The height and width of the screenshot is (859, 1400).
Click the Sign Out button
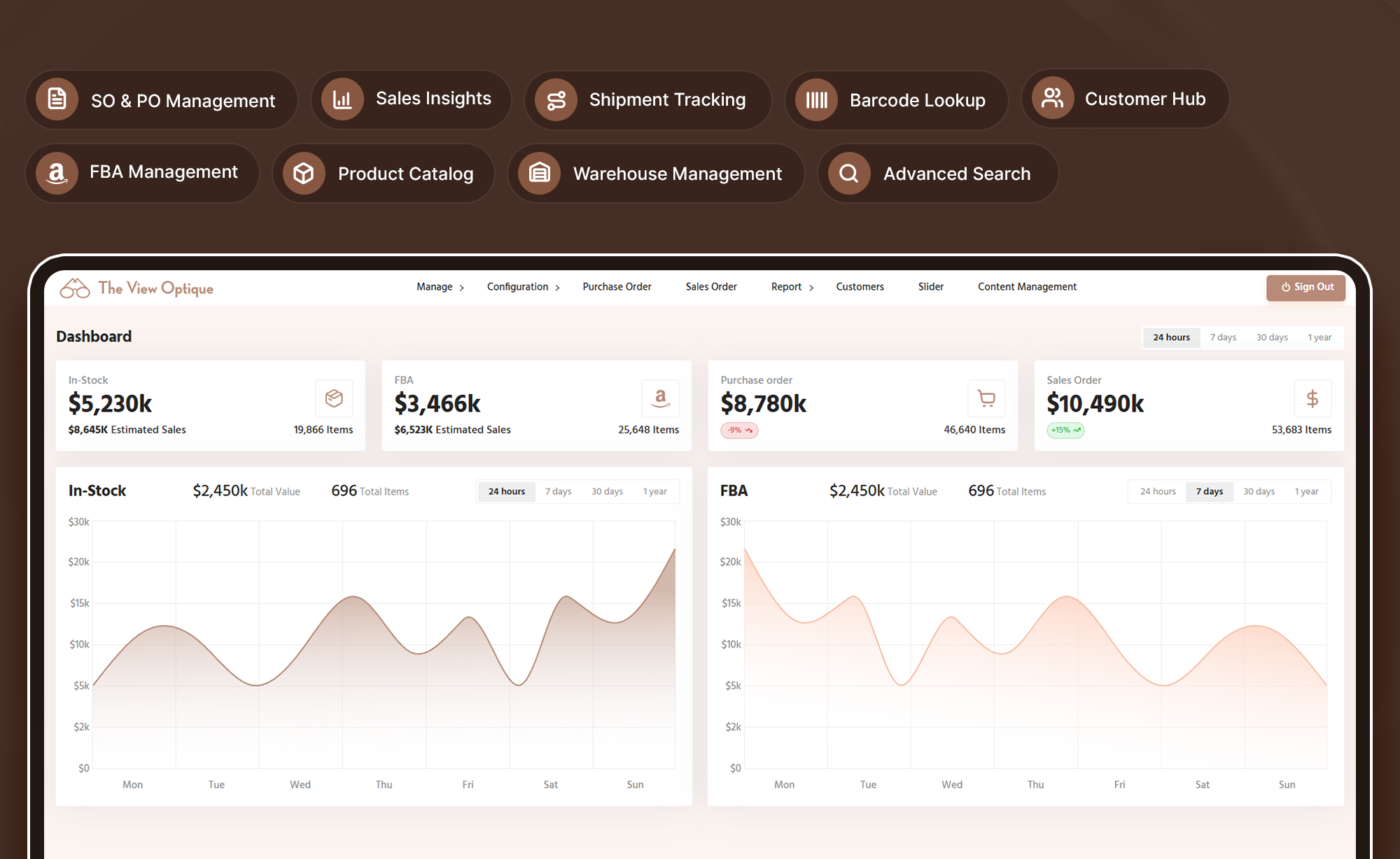point(1305,287)
